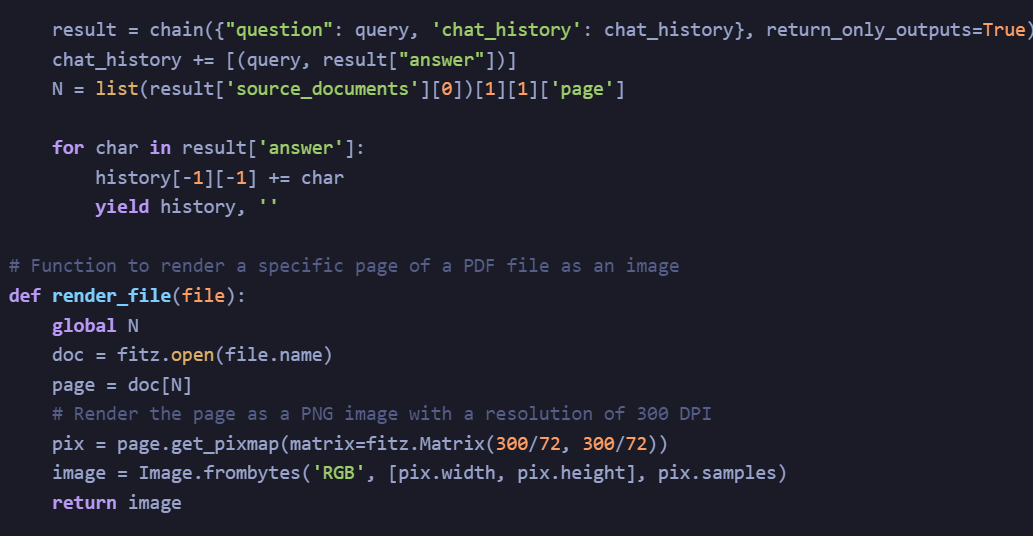
Task: Click the 'source_documents' string
Action: coord(322,89)
